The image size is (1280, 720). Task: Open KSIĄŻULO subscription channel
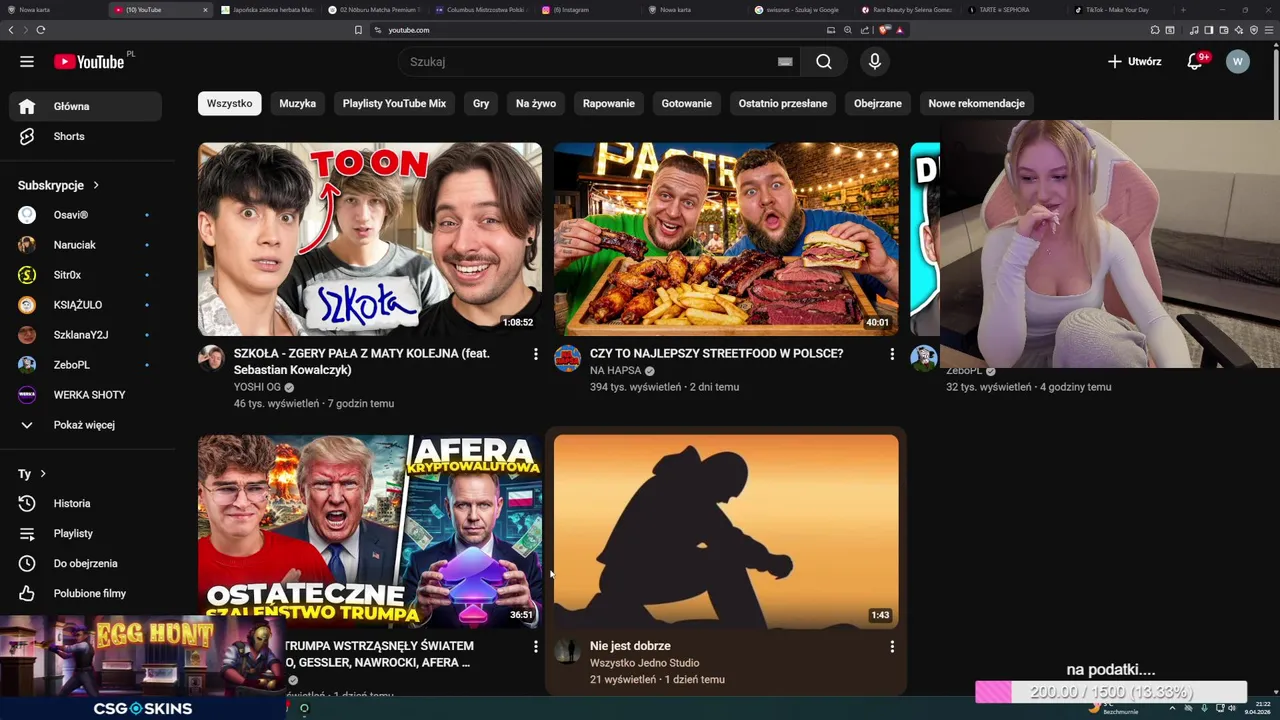(85, 305)
